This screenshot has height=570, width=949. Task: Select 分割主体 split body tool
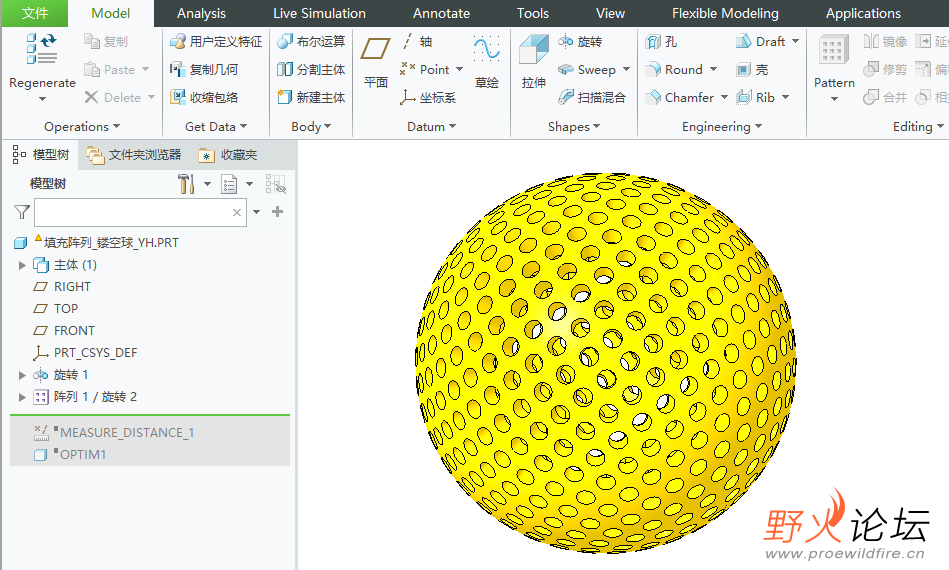[311, 70]
